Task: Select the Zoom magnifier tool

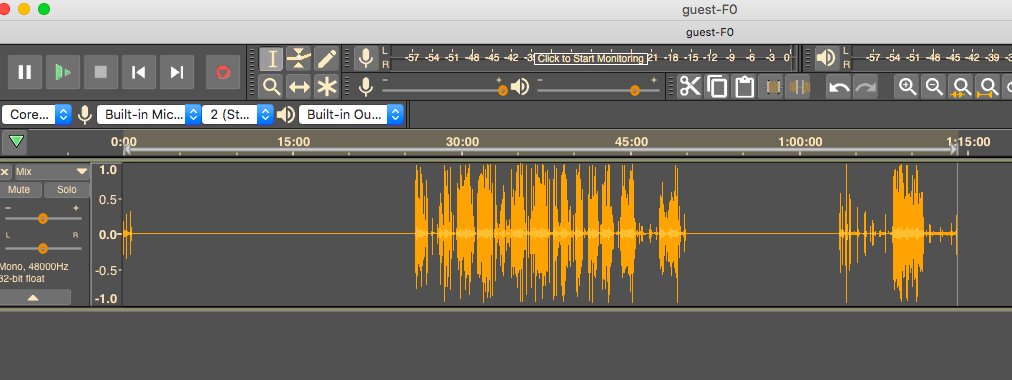Action: click(x=272, y=86)
